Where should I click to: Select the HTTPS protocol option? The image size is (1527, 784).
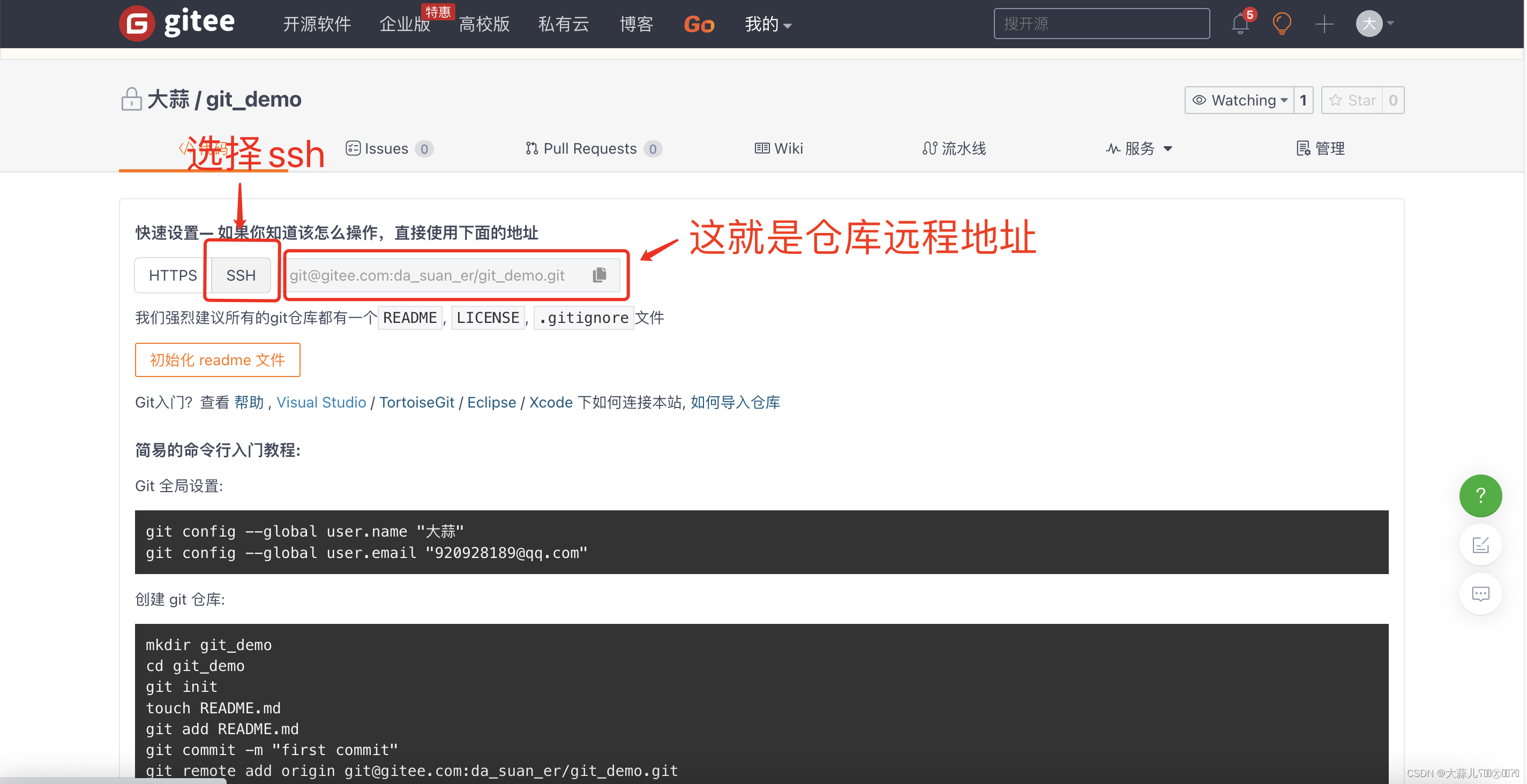point(173,276)
